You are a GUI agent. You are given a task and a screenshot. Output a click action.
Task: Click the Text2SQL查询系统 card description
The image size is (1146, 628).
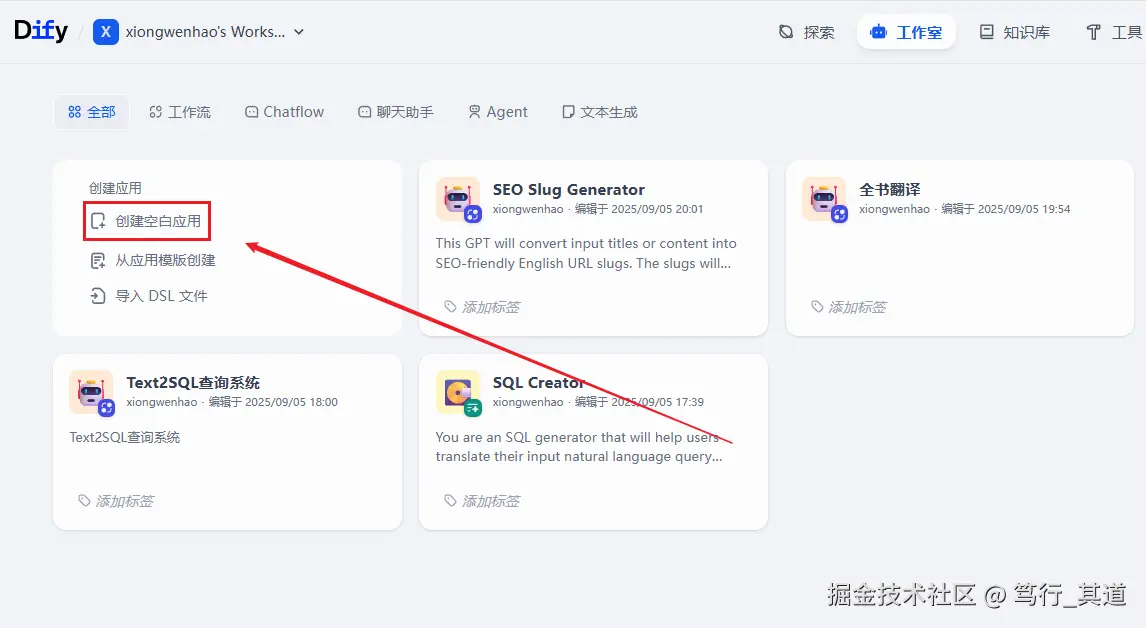(125, 437)
